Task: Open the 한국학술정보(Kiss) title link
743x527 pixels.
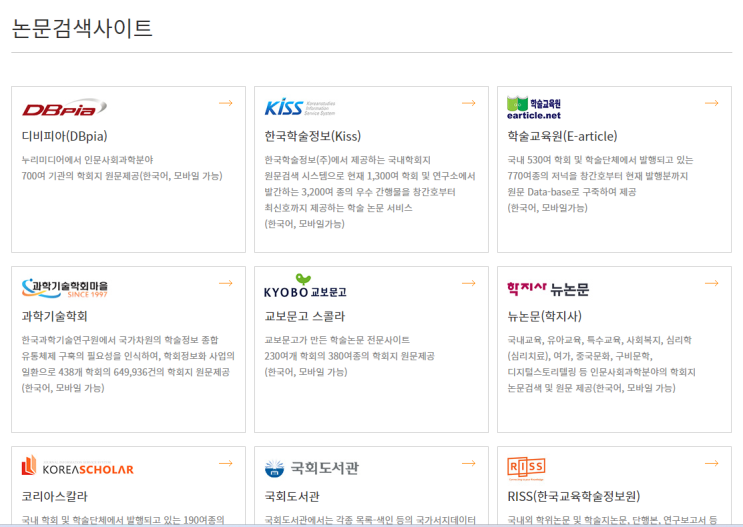Action: pyautogui.click(x=313, y=136)
